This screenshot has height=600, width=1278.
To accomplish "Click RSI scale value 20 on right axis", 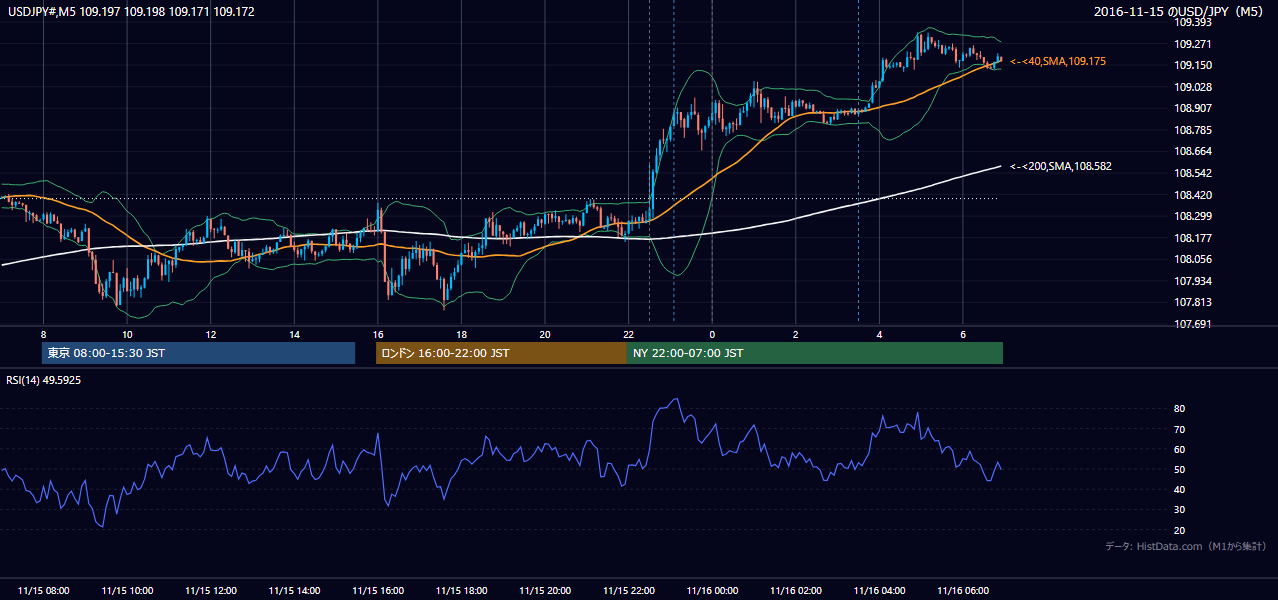I will point(1180,530).
